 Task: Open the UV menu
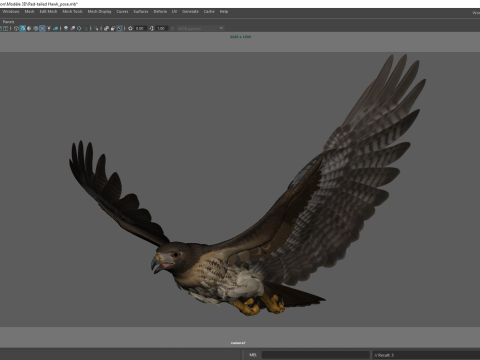174,12
